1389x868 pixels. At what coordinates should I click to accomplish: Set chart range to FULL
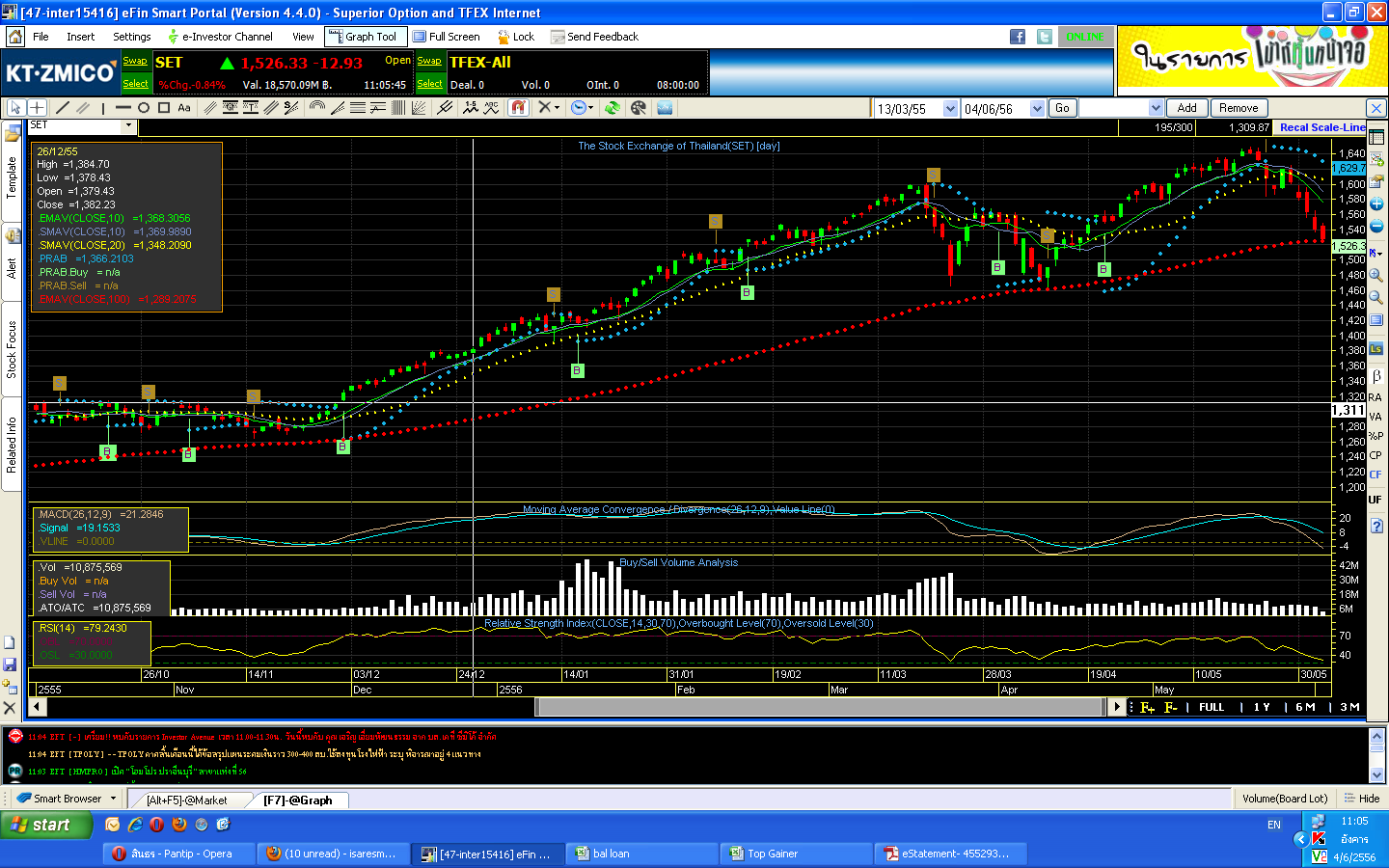(x=1212, y=707)
